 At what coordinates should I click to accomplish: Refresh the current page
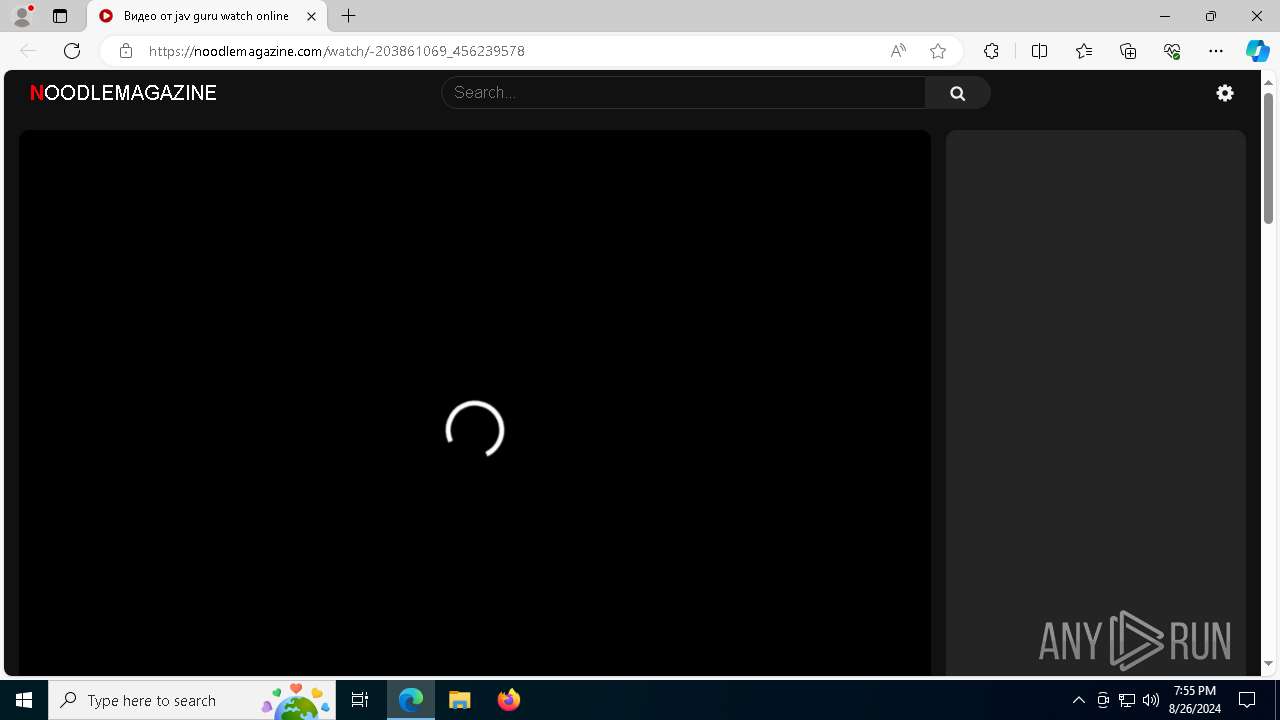pos(72,51)
